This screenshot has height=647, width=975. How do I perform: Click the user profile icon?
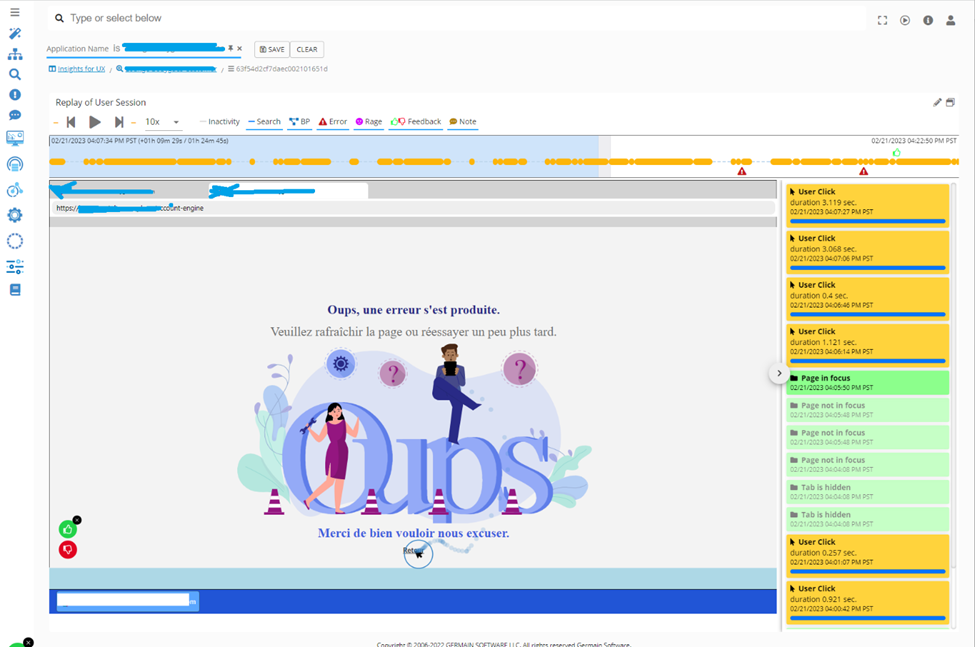point(950,20)
